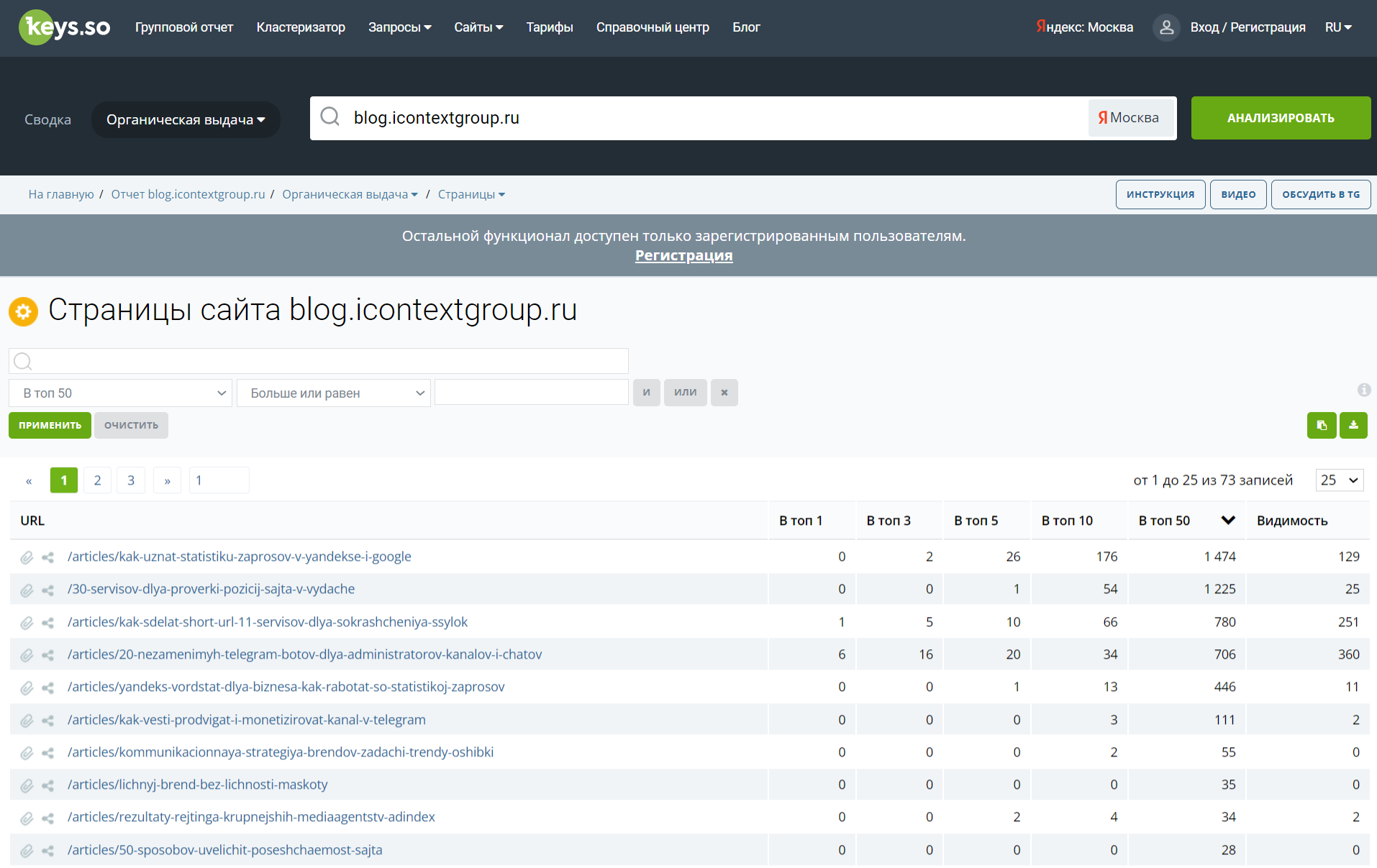Click link icon for kak-vesti-prodvigat row
1377x868 pixels.
[x=27, y=721]
